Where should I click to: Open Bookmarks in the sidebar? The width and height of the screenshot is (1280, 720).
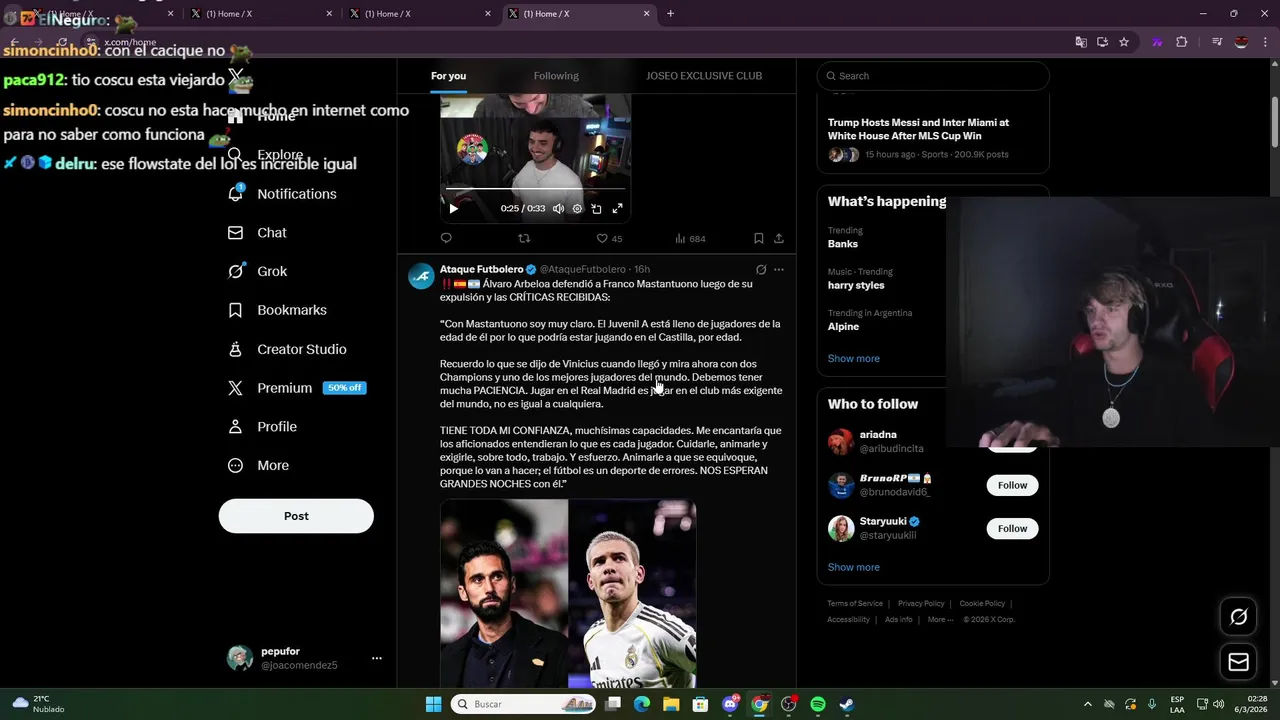click(278, 310)
